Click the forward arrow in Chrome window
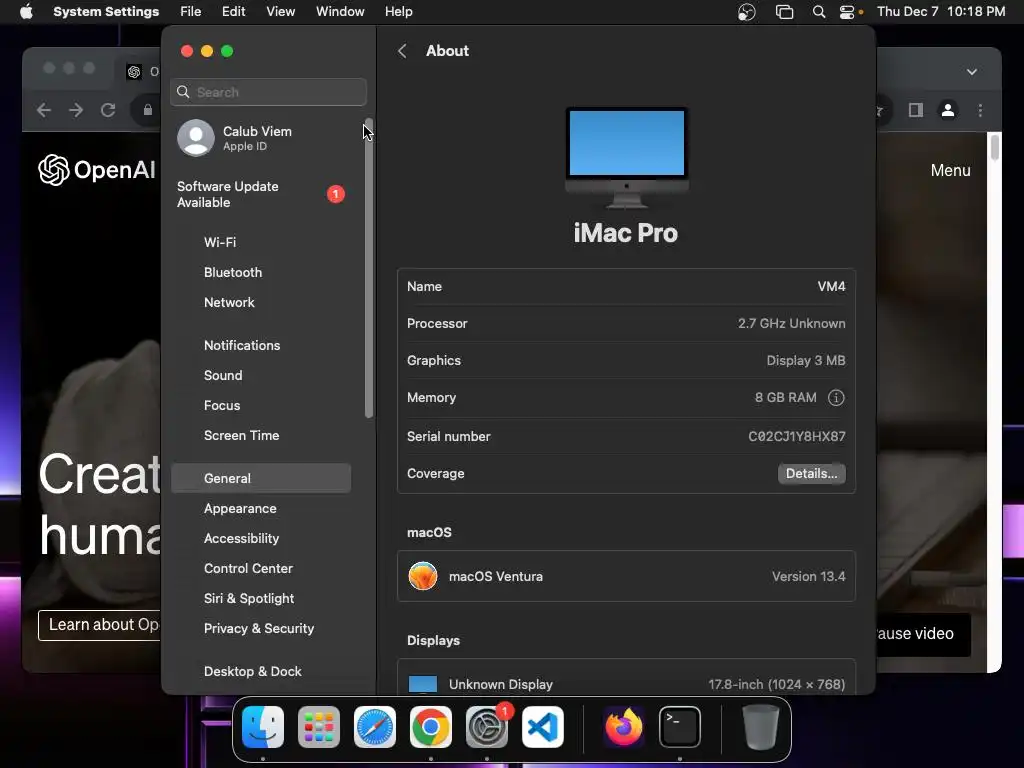Viewport: 1024px width, 768px height. (x=76, y=110)
